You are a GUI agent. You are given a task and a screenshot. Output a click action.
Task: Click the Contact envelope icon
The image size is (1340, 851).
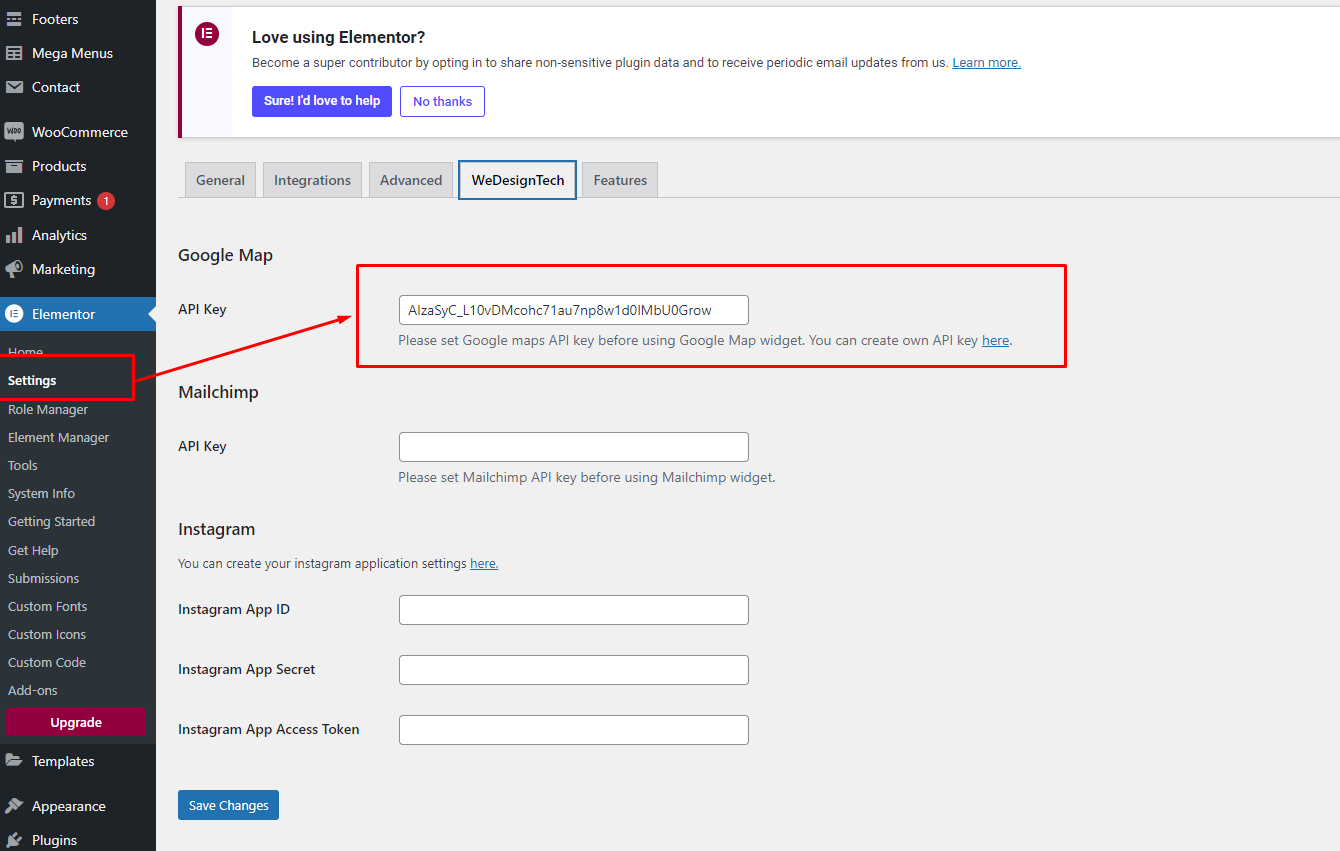14,87
